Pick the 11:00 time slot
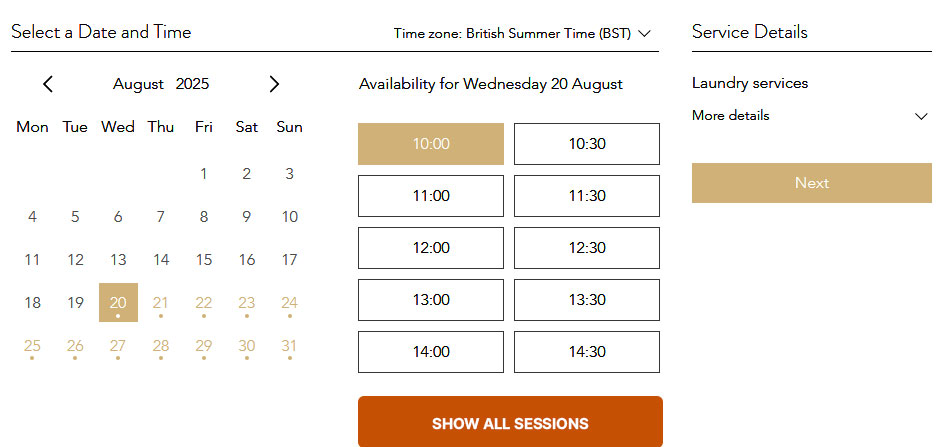Viewport: 946px width, 447px height. (431, 196)
